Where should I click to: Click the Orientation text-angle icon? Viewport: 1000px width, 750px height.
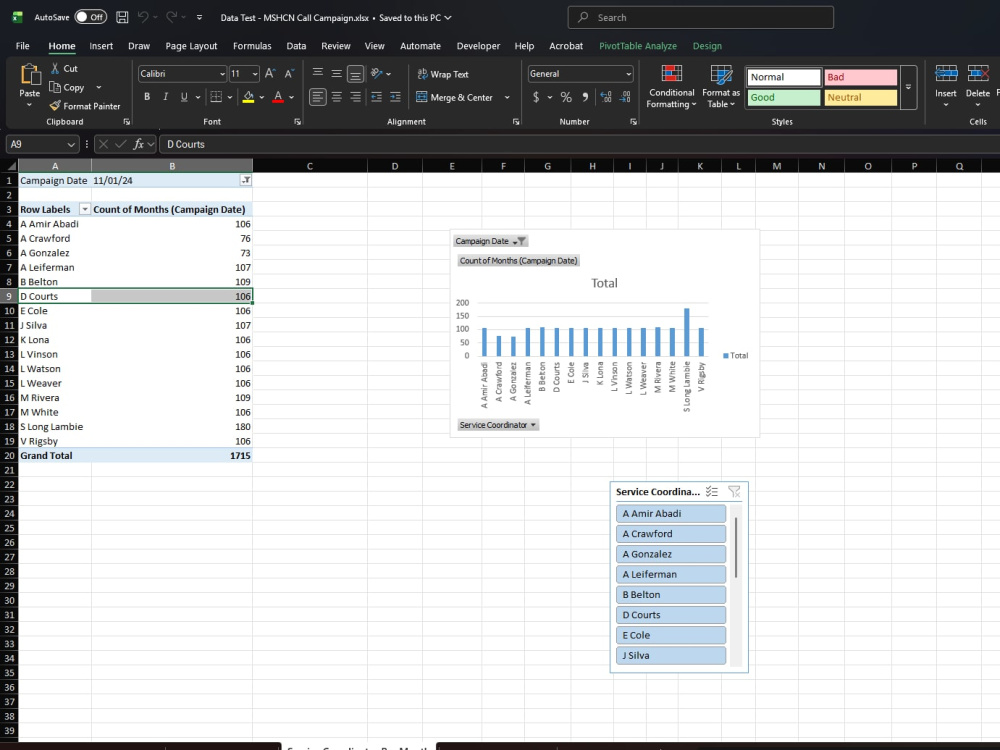coord(377,73)
